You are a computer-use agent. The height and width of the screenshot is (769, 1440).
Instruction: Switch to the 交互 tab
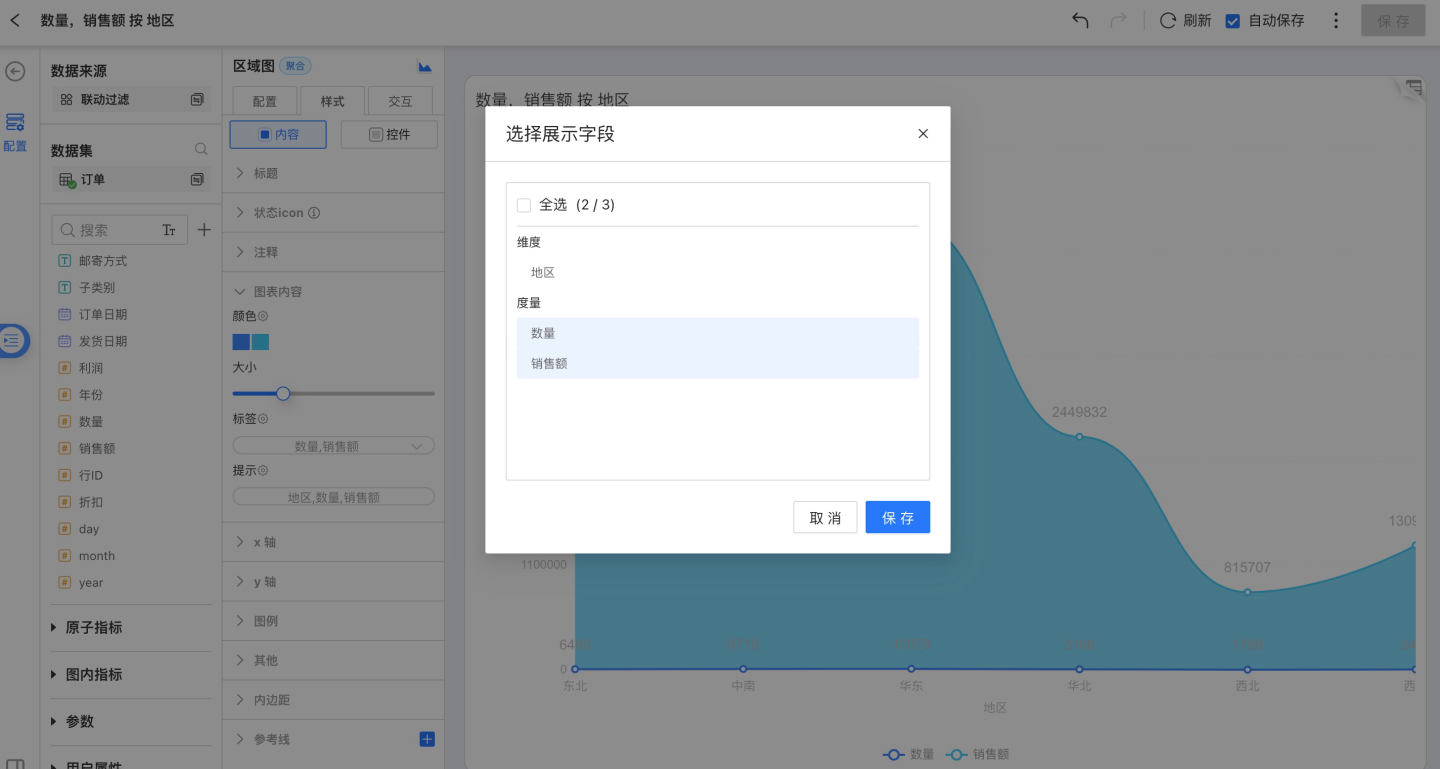[400, 102]
